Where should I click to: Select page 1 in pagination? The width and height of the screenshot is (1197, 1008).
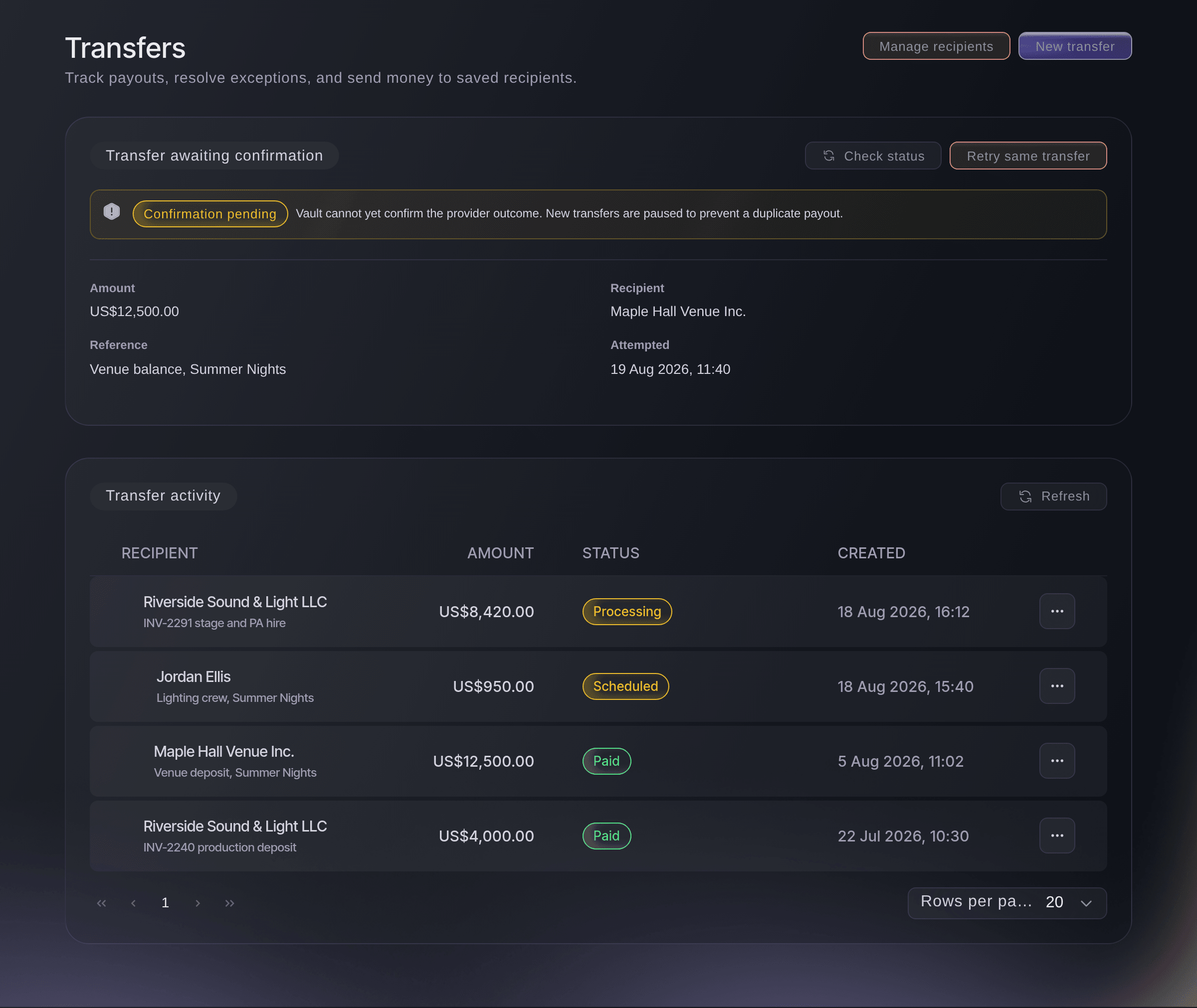click(x=165, y=903)
